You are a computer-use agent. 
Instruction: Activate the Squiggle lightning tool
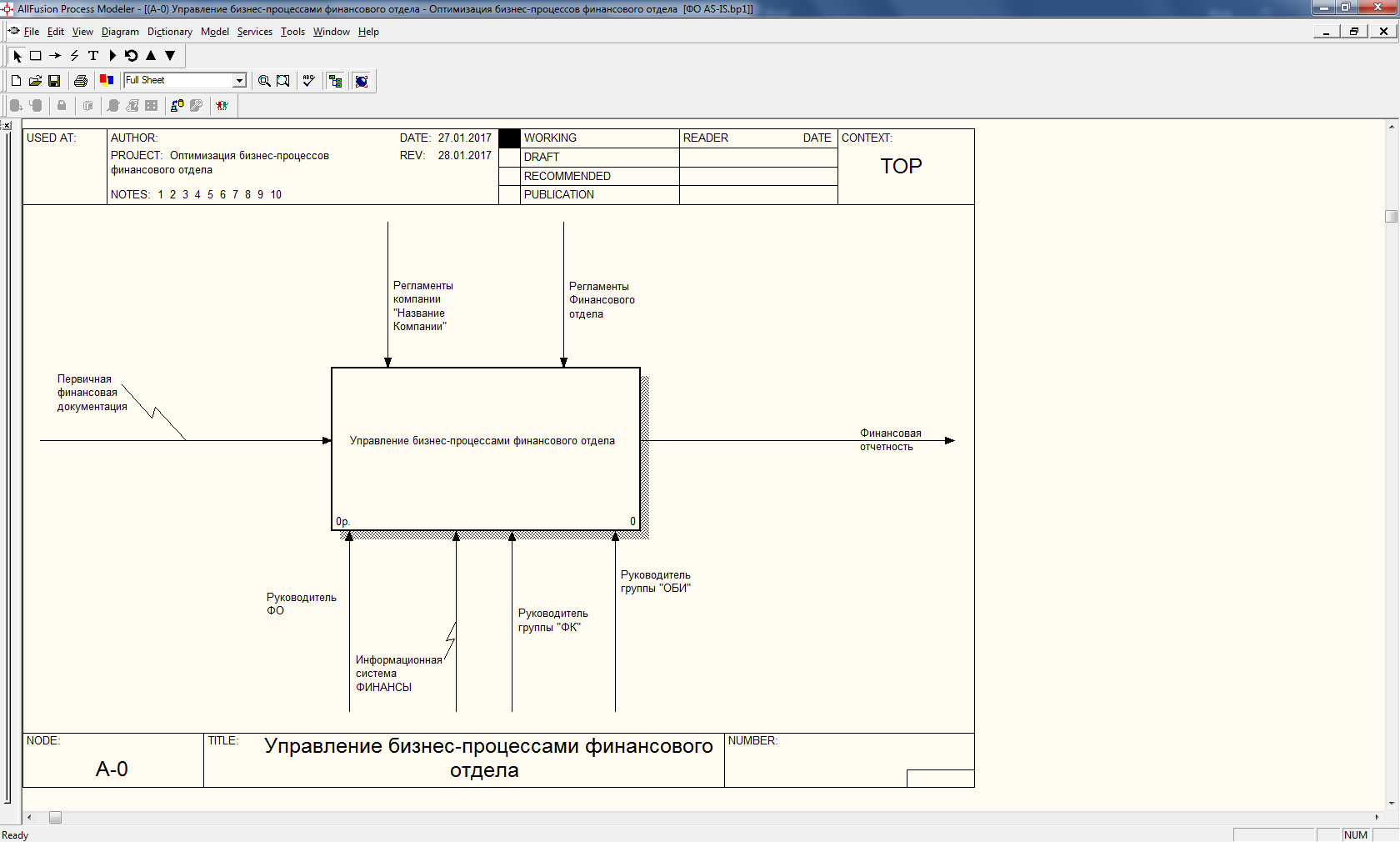coord(74,56)
